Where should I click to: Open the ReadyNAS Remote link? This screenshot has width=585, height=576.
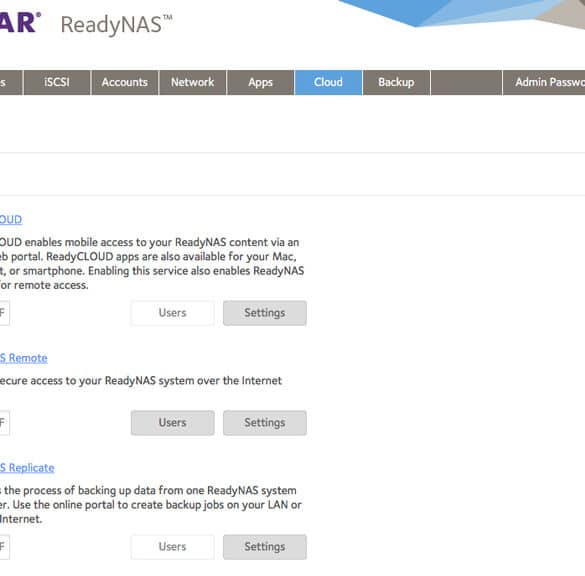pyautogui.click(x=24, y=358)
